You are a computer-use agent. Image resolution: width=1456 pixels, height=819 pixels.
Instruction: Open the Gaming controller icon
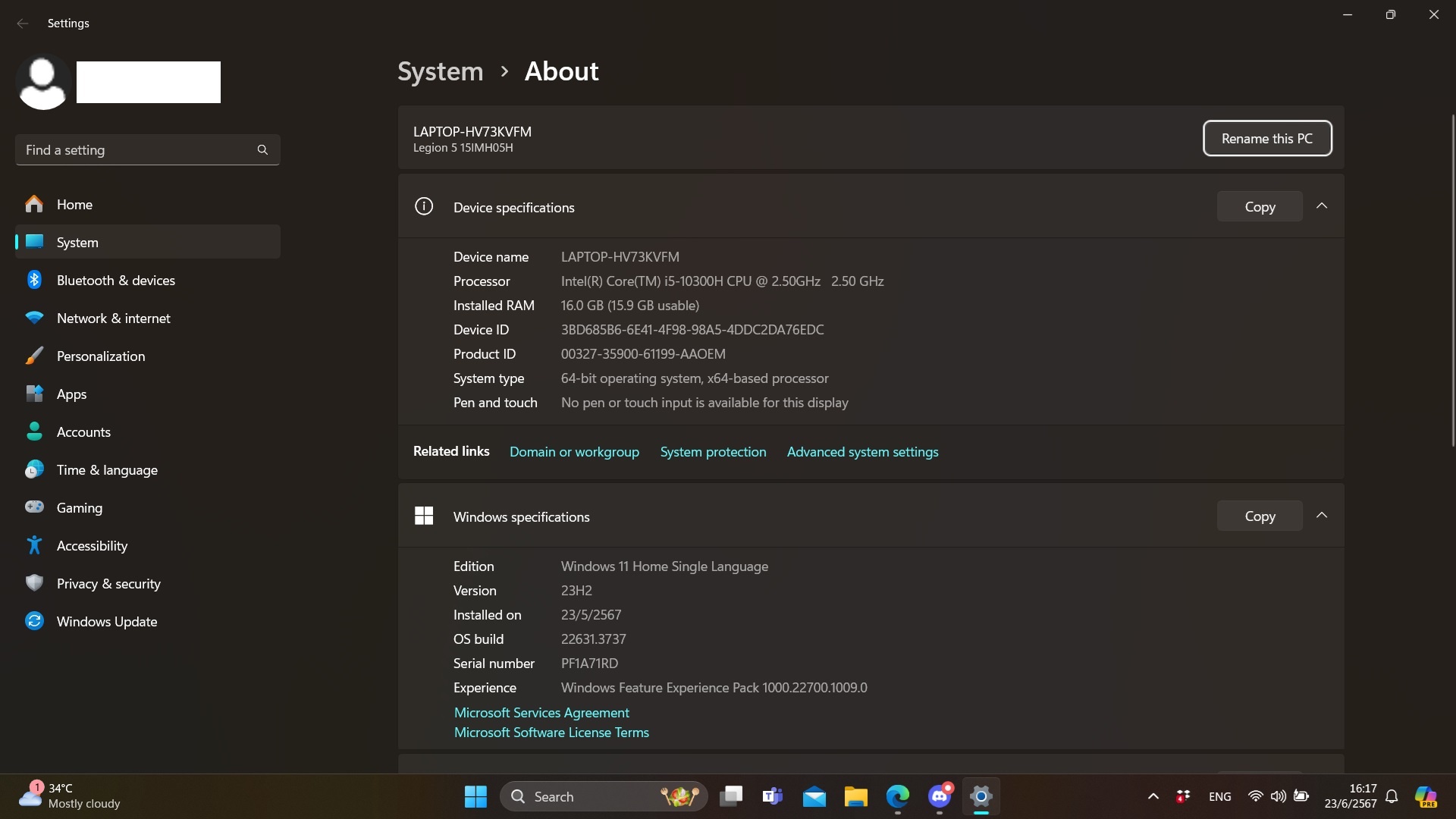34,507
